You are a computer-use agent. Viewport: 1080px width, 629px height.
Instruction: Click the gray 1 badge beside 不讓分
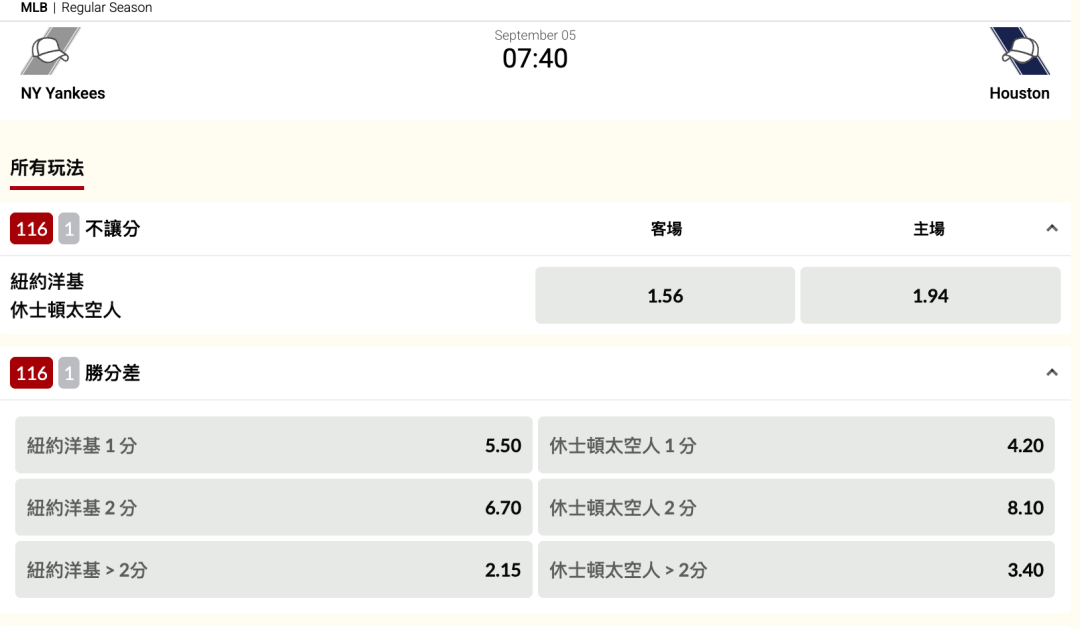point(69,229)
